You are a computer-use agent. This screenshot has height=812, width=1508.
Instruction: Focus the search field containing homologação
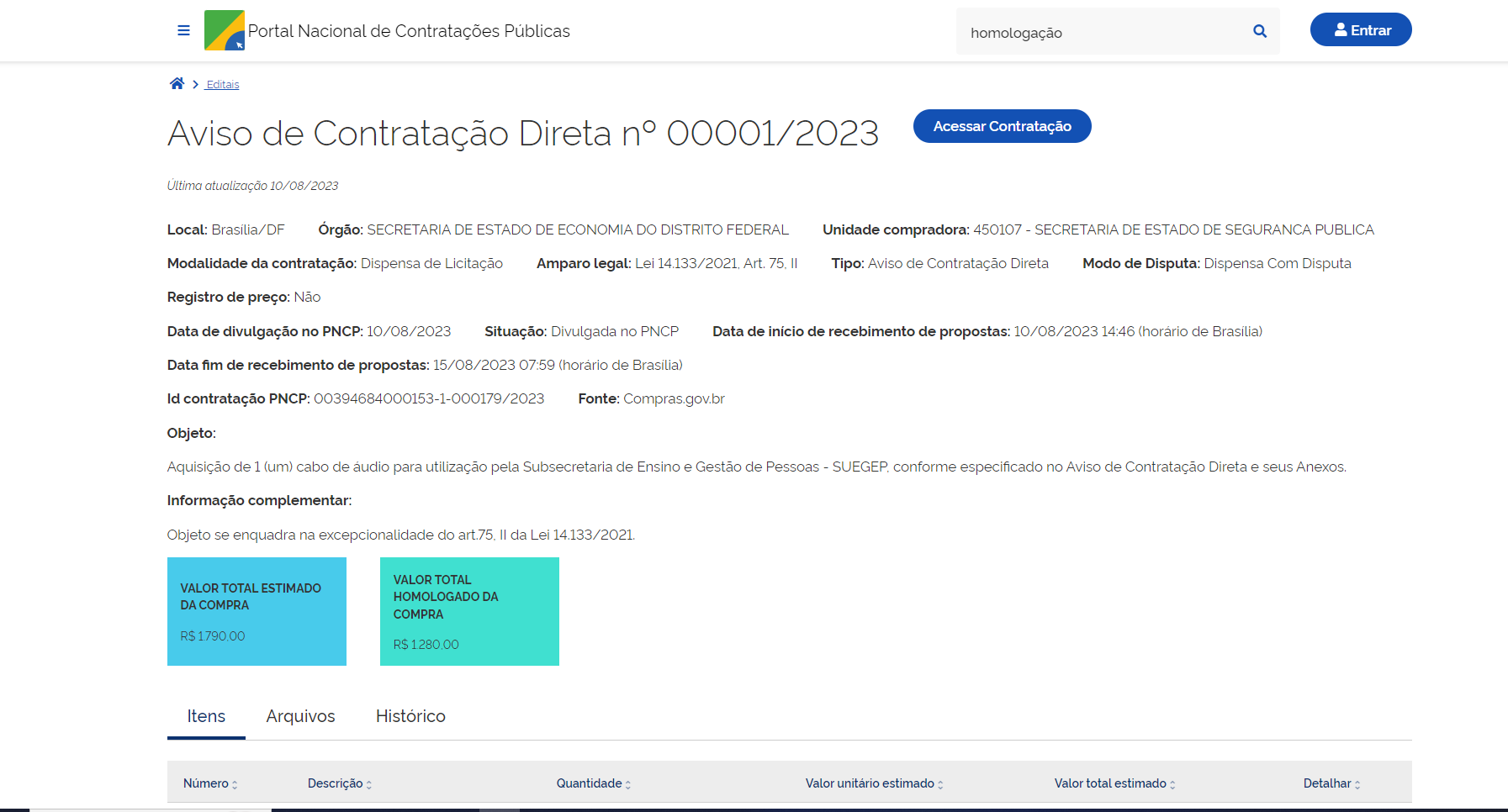click(1102, 33)
